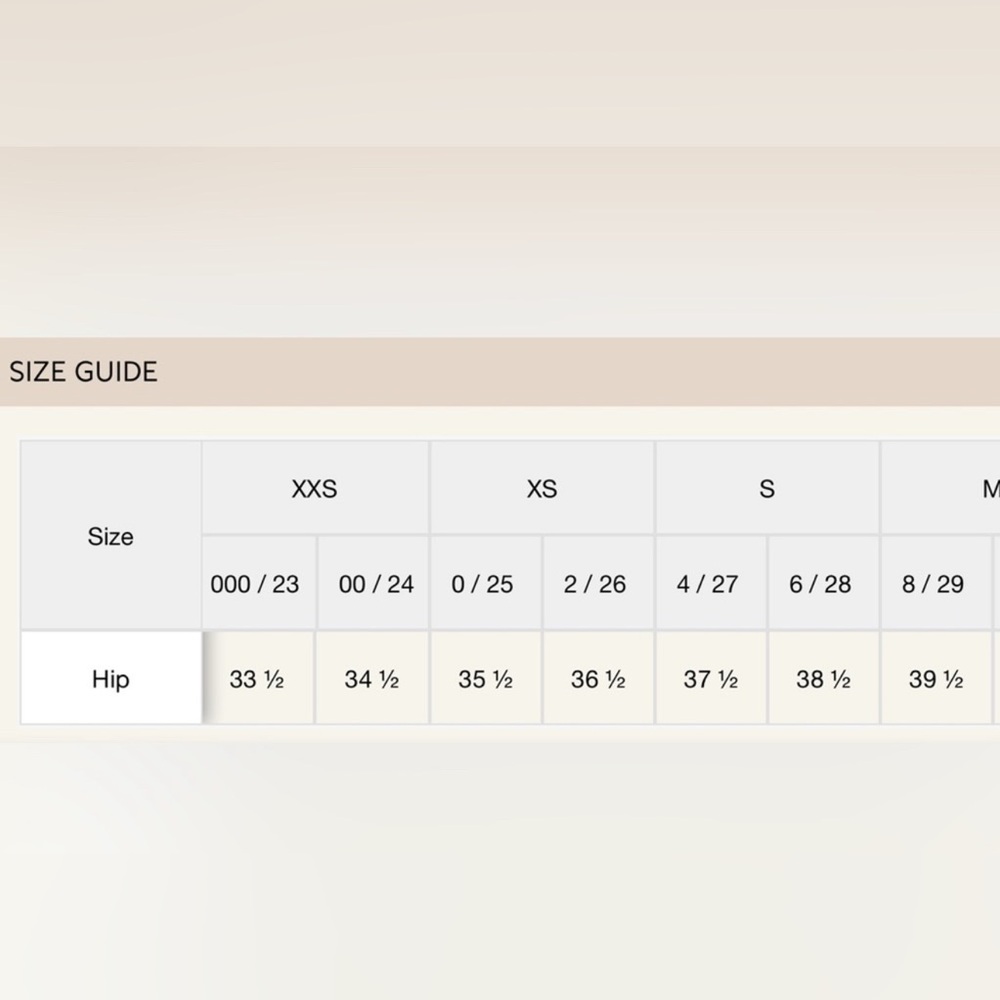
Task: Select size 6 / 28 cell
Action: 824,584
